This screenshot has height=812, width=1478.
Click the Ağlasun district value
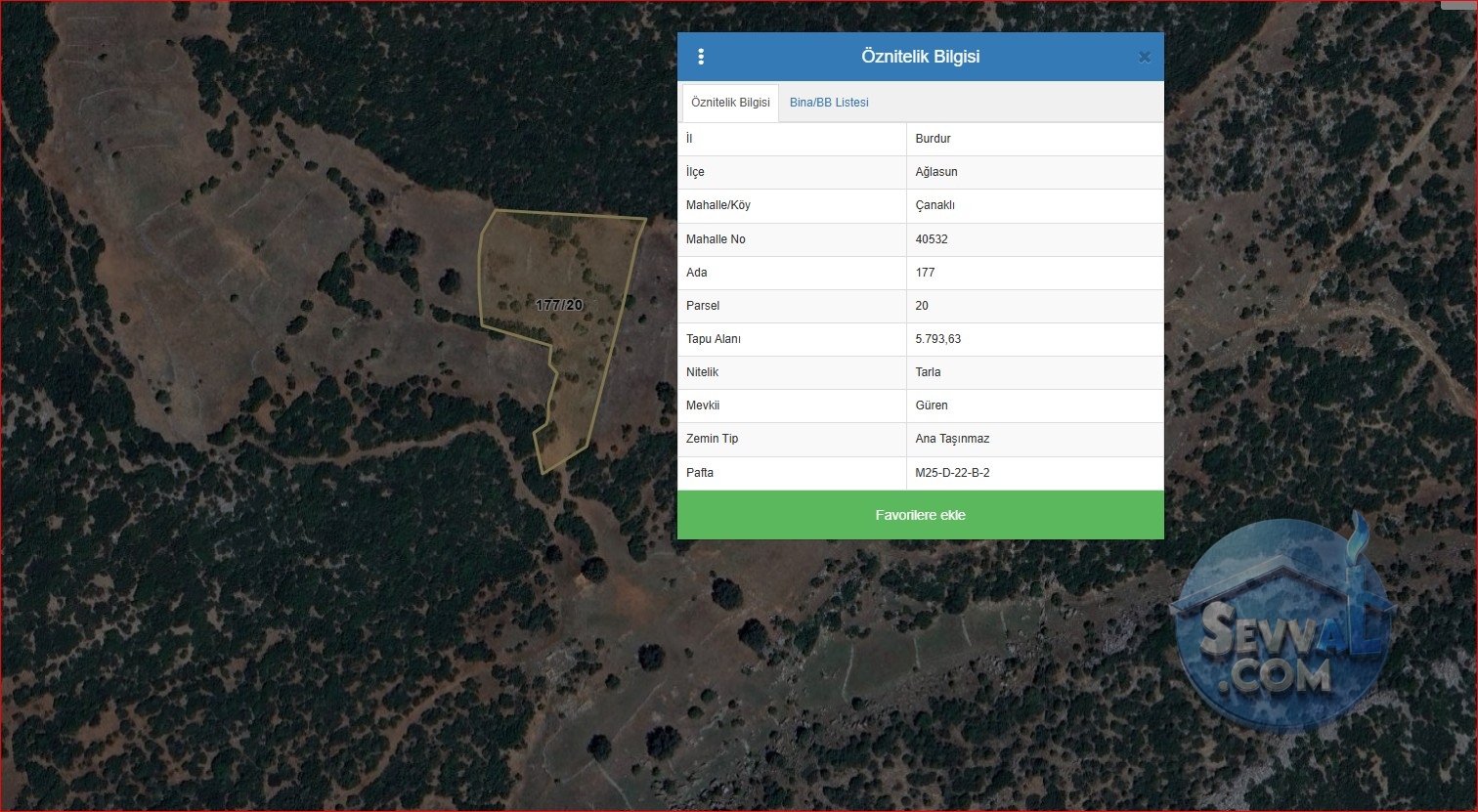coord(936,172)
